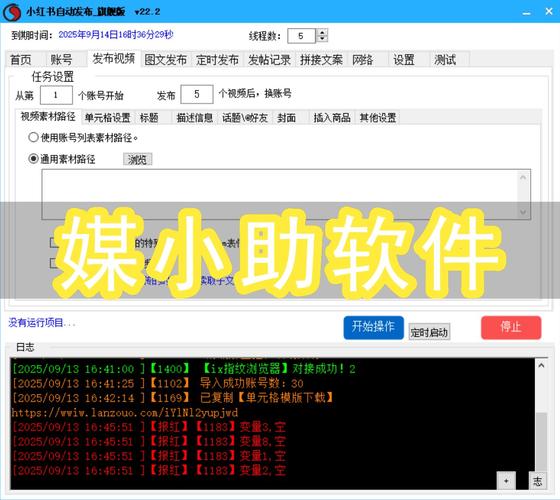Click the videos-per-account number field
This screenshot has height=500, width=560.
197,94
